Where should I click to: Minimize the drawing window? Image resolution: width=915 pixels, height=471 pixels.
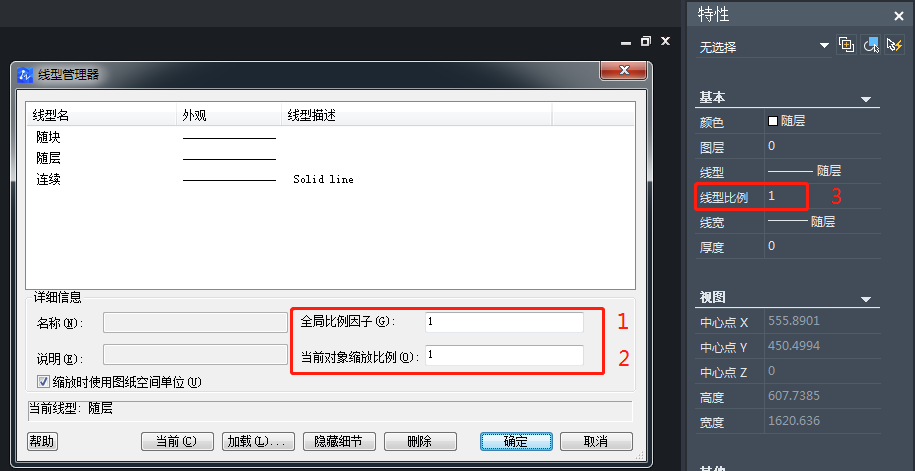click(x=626, y=41)
